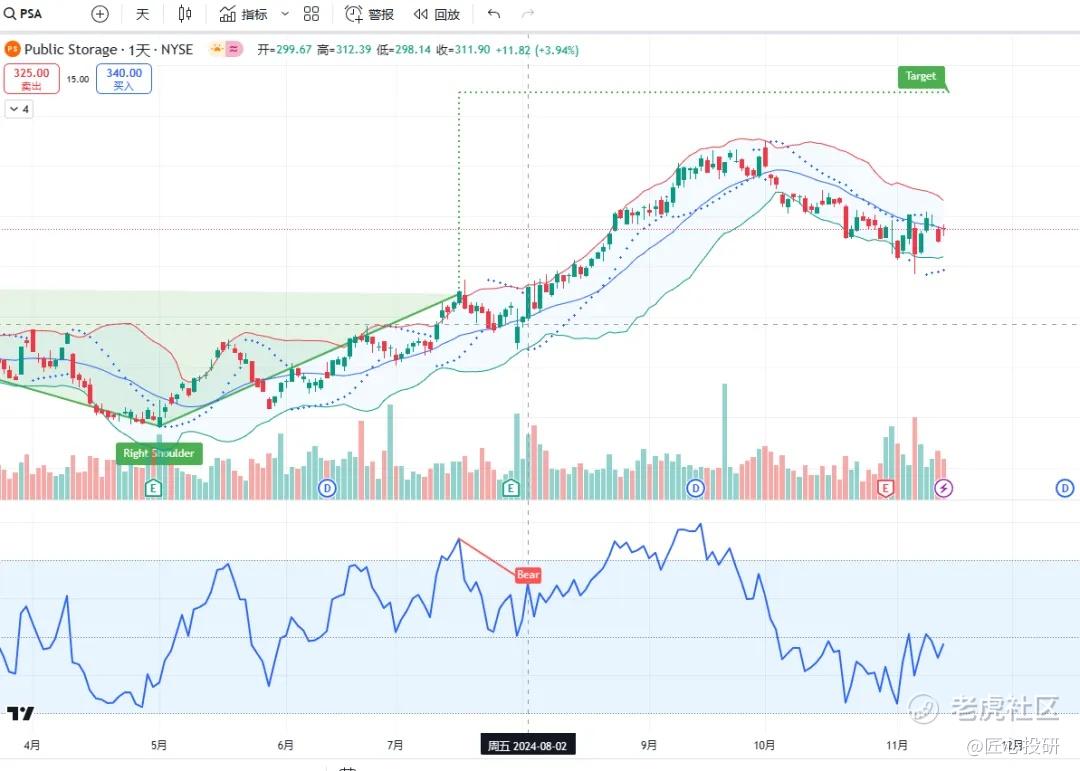Click the 340.00 买入 buy button
Viewport: 1080px width, 771px height.
tap(124, 79)
